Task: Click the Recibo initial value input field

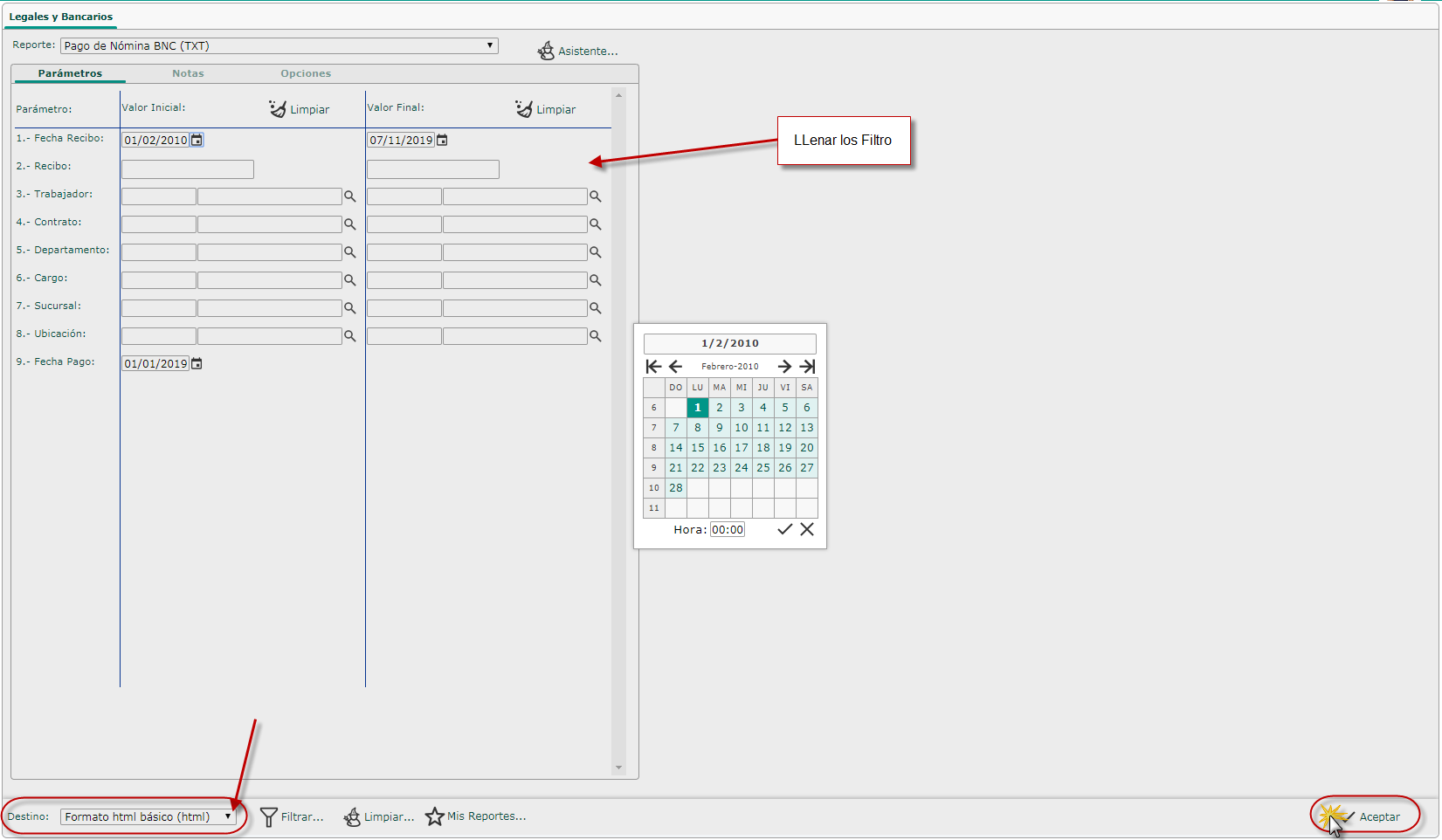Action: click(188, 169)
